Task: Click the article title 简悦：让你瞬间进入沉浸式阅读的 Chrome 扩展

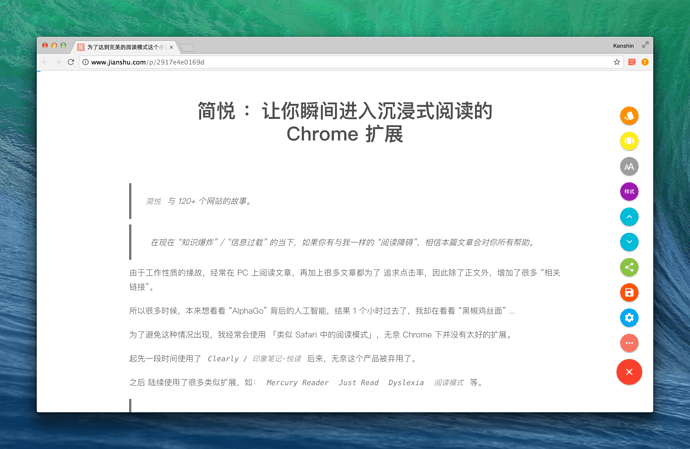Action: 345,122
